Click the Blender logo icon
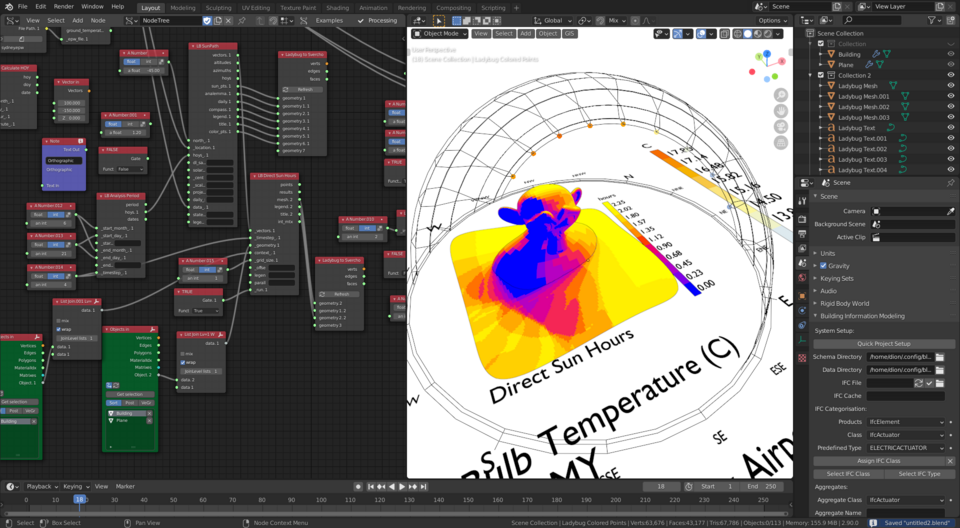 point(8,7)
